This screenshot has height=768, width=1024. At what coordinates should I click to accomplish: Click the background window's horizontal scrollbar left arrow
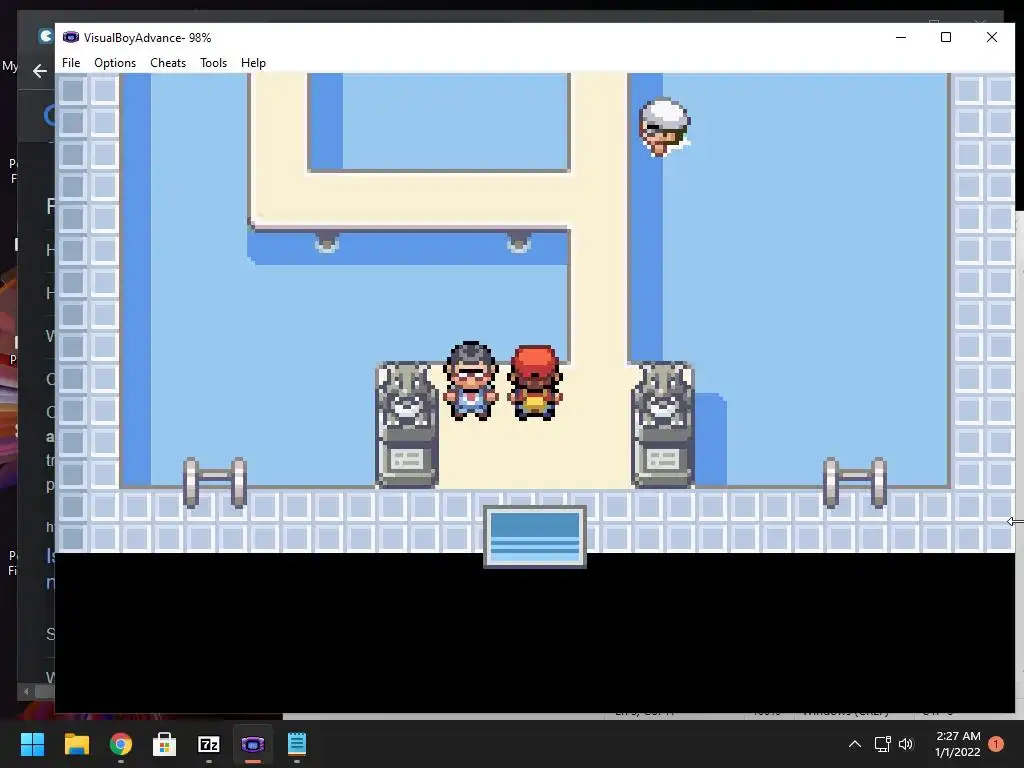click(x=26, y=691)
